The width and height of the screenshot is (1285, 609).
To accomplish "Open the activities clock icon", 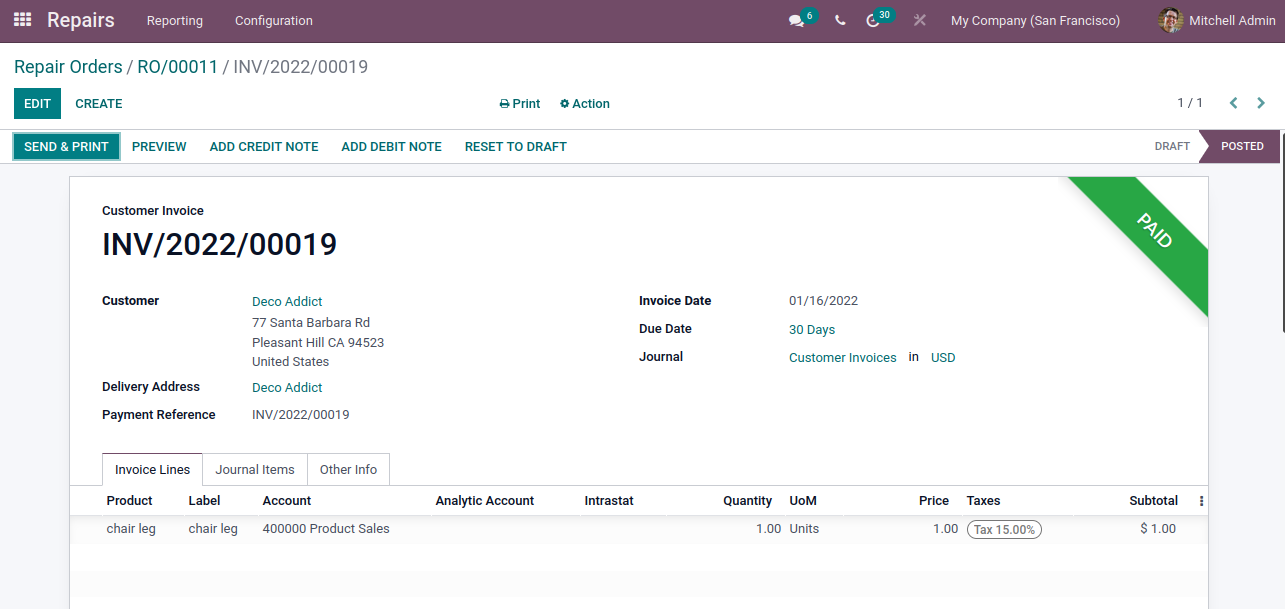I will coord(873,20).
